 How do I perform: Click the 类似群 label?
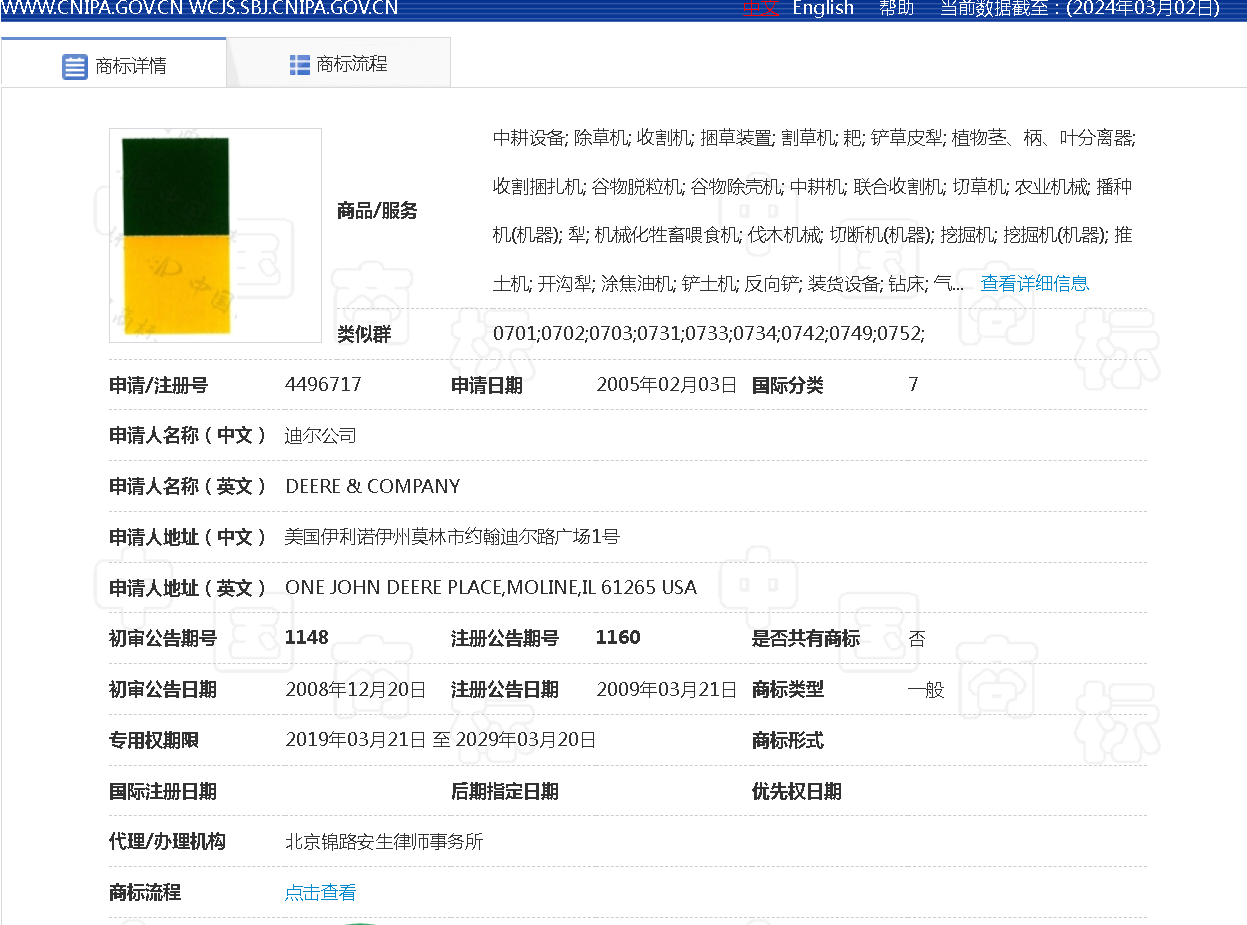click(x=364, y=335)
